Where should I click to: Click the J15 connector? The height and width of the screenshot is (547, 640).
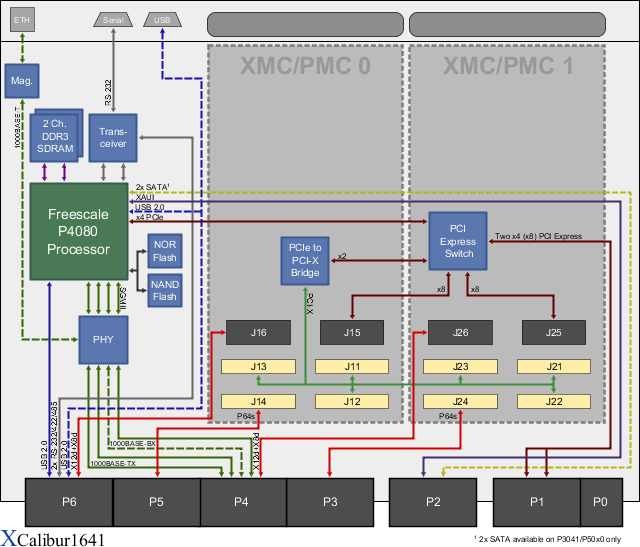click(x=352, y=333)
